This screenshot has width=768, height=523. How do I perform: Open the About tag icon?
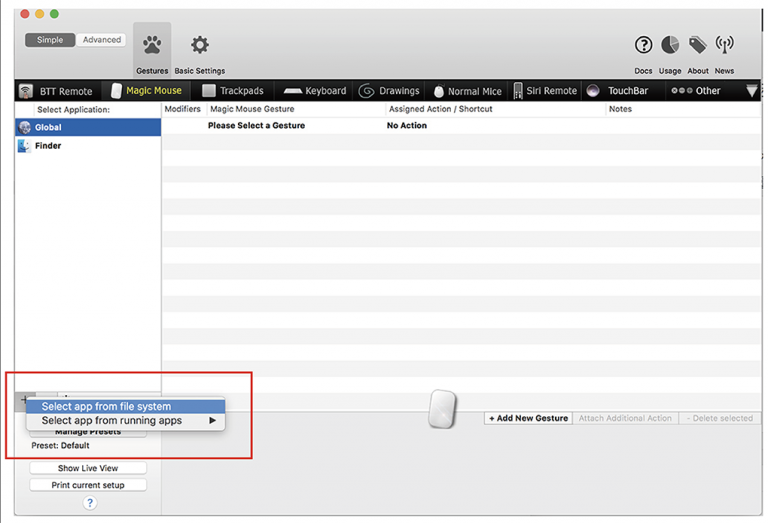[697, 45]
